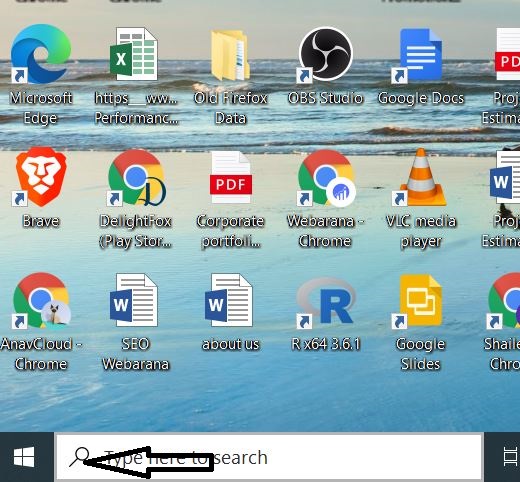
Task: Open the Google Docs shortcut
Action: (418, 55)
